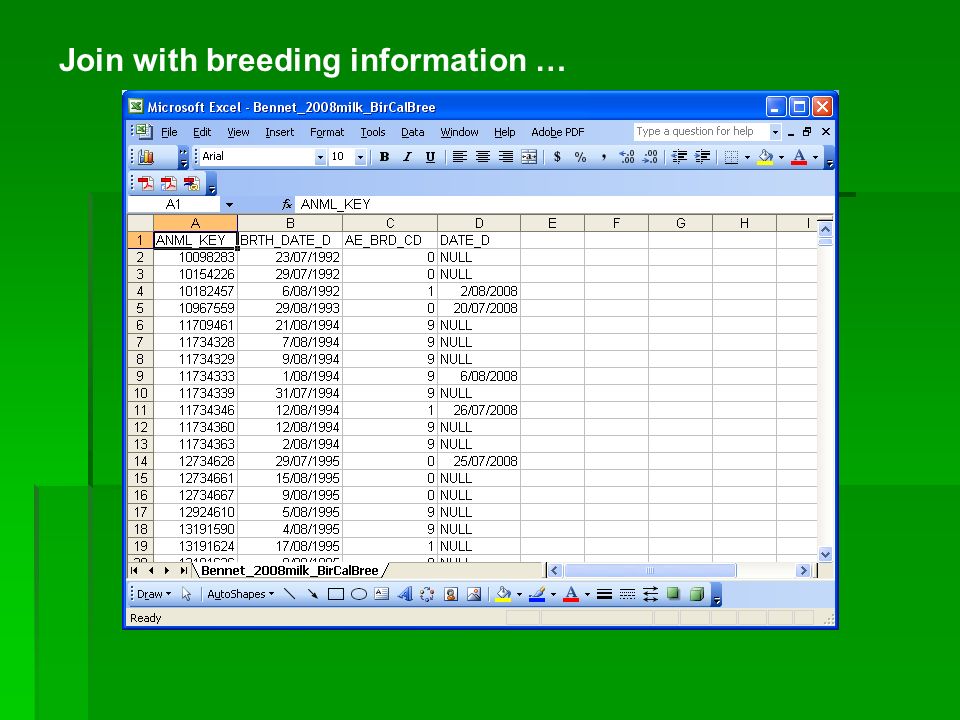This screenshot has height=720, width=960.
Task: Click the fx Insert Function icon
Action: [286, 204]
